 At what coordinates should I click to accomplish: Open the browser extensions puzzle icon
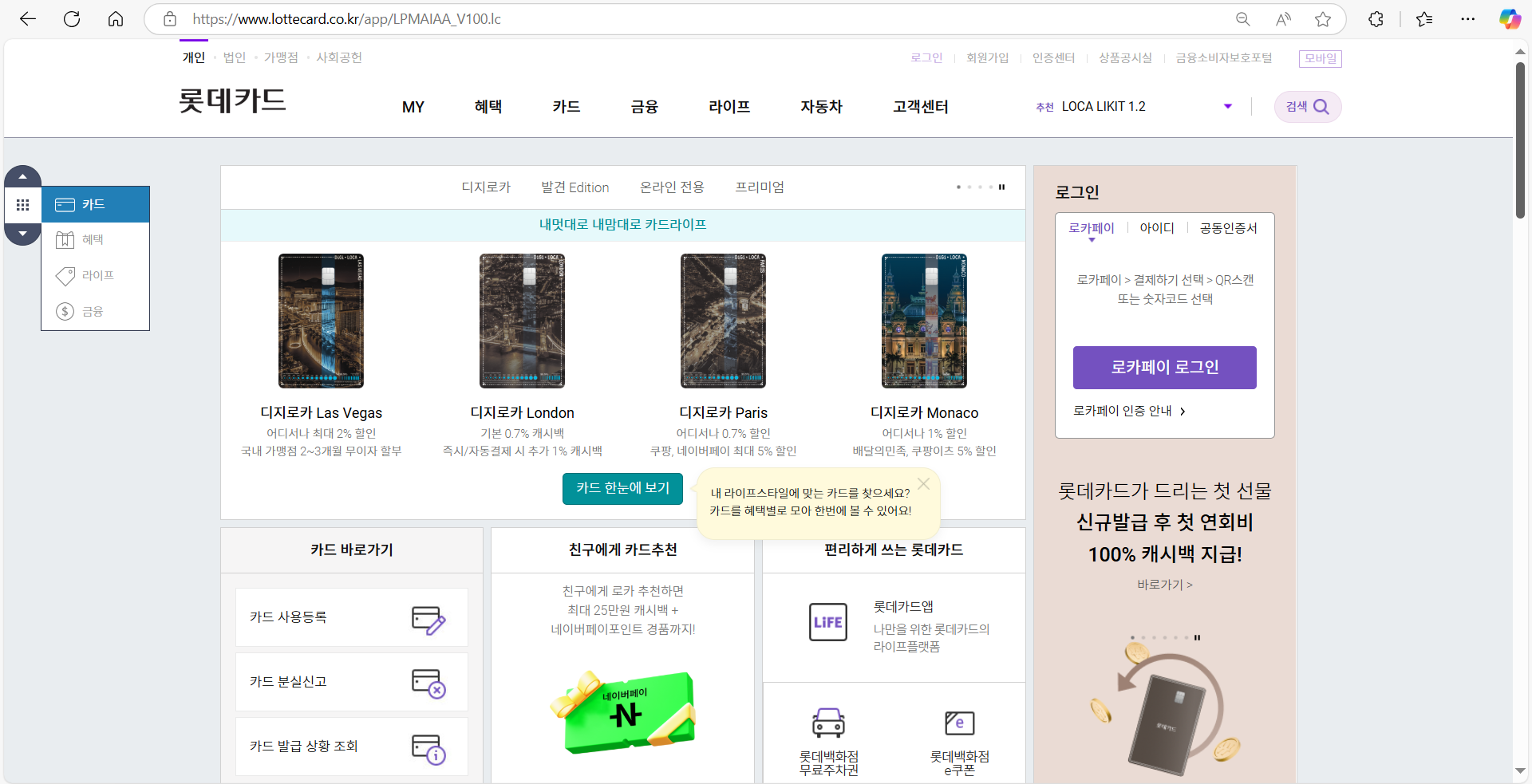[x=1376, y=19]
